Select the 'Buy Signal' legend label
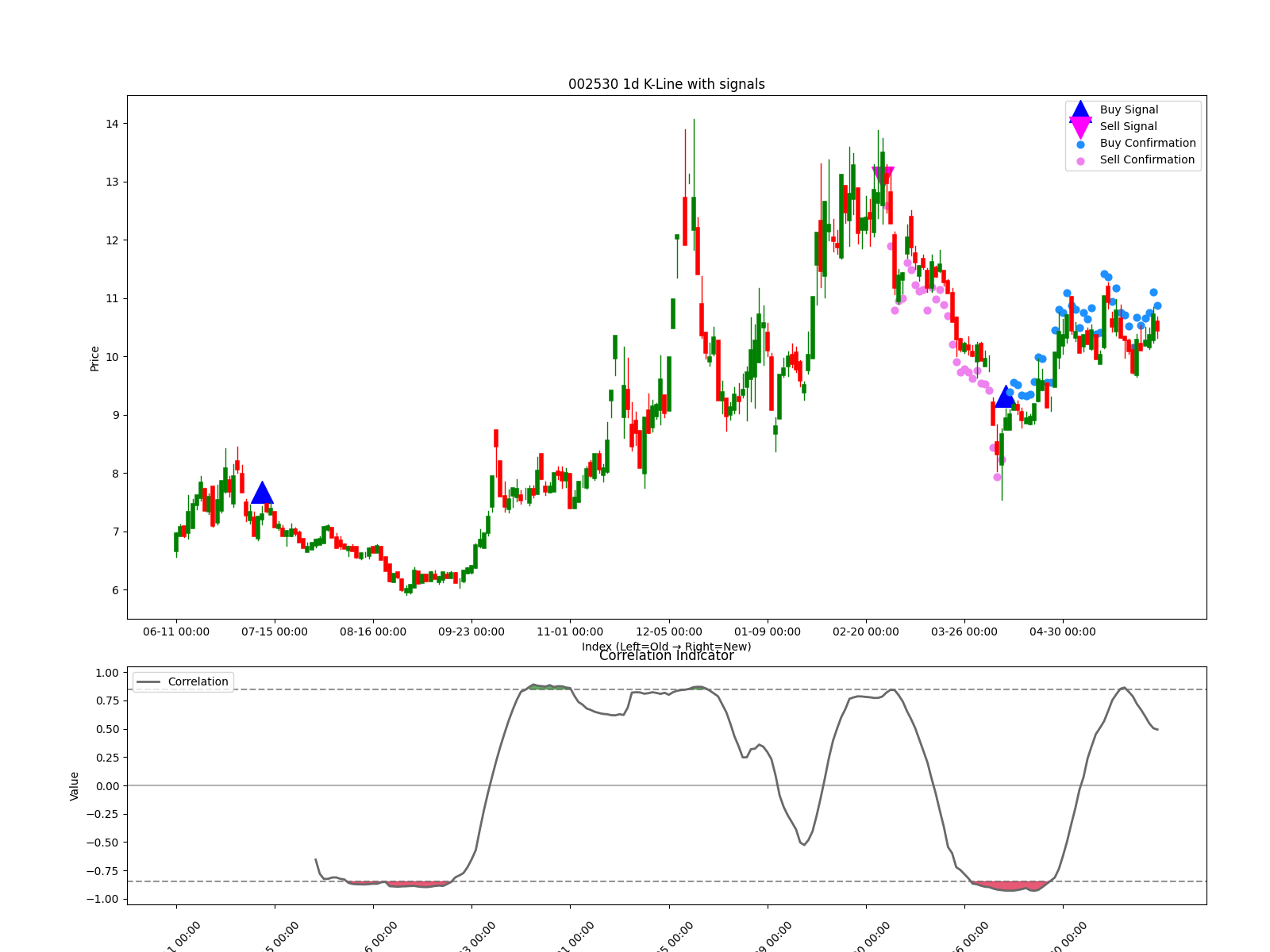 click(x=1129, y=109)
